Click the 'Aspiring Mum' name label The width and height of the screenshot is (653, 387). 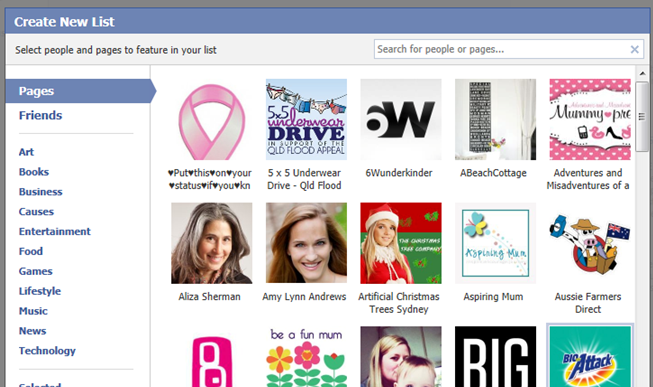493,297
